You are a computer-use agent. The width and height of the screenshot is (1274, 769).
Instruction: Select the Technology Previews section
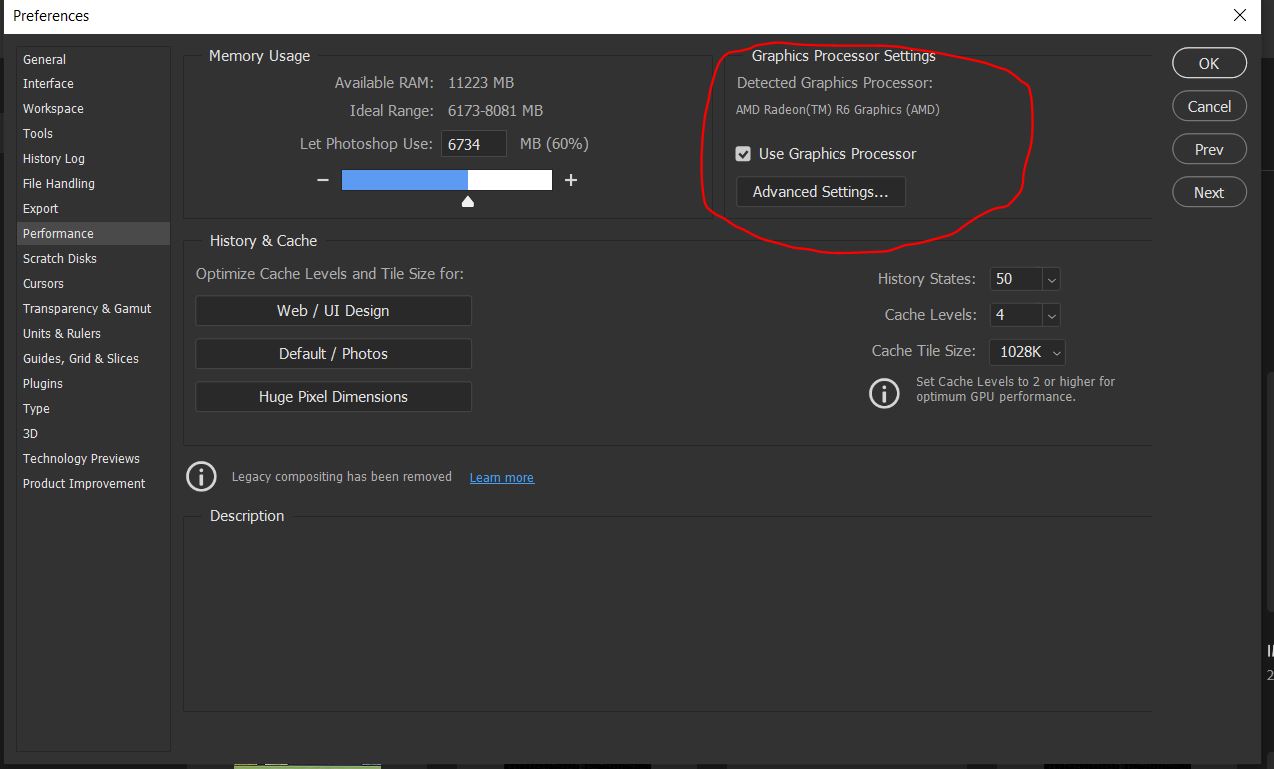[81, 458]
